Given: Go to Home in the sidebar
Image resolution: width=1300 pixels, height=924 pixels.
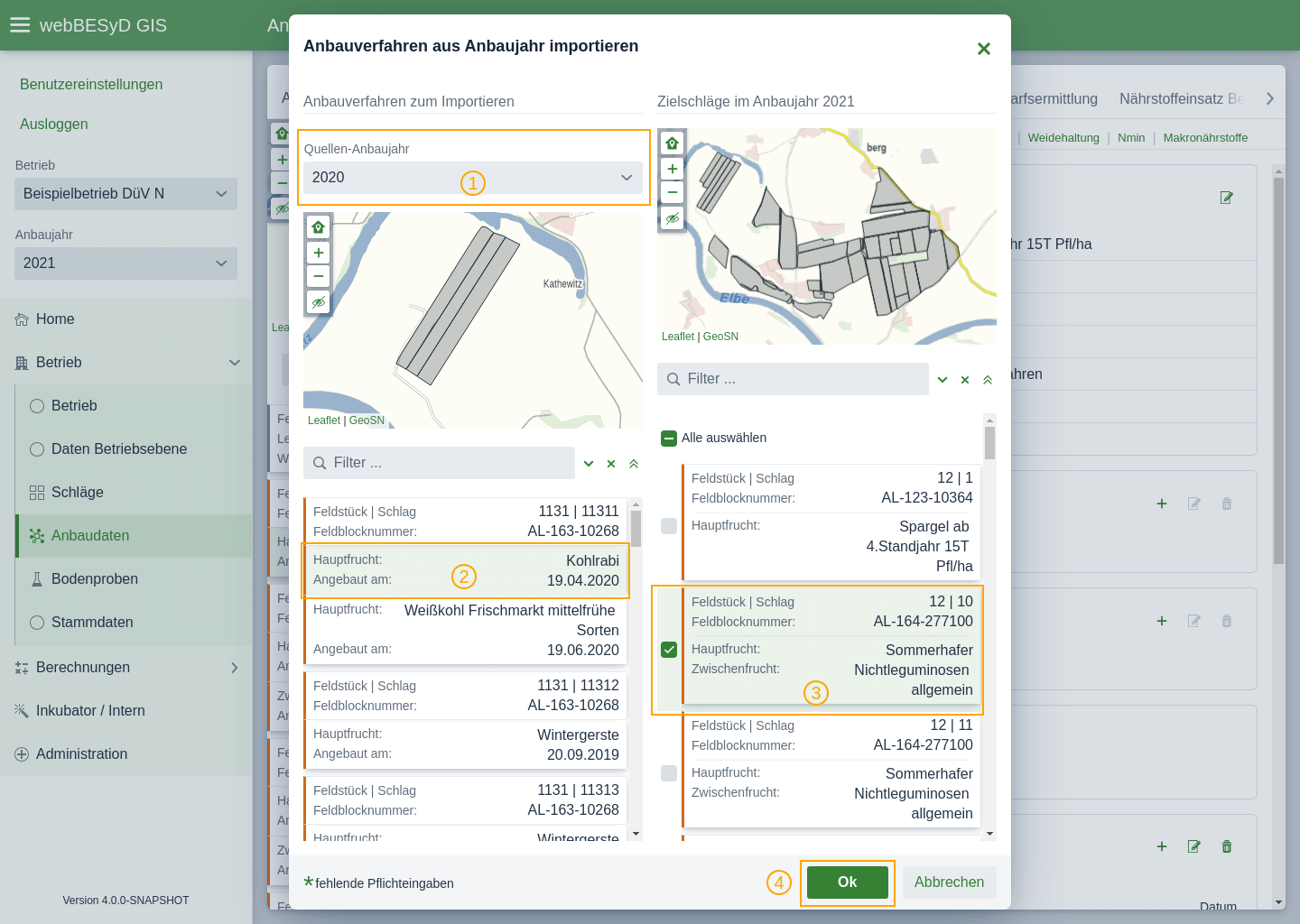Looking at the screenshot, I should [126, 319].
